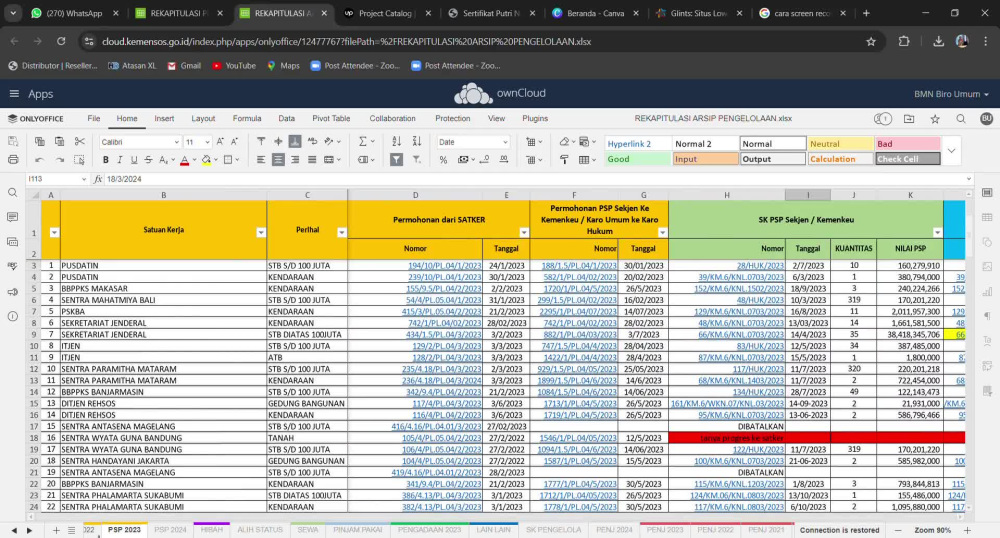This screenshot has height=538, width=1000.
Task: Toggle strikethrough formatting
Action: [148, 159]
